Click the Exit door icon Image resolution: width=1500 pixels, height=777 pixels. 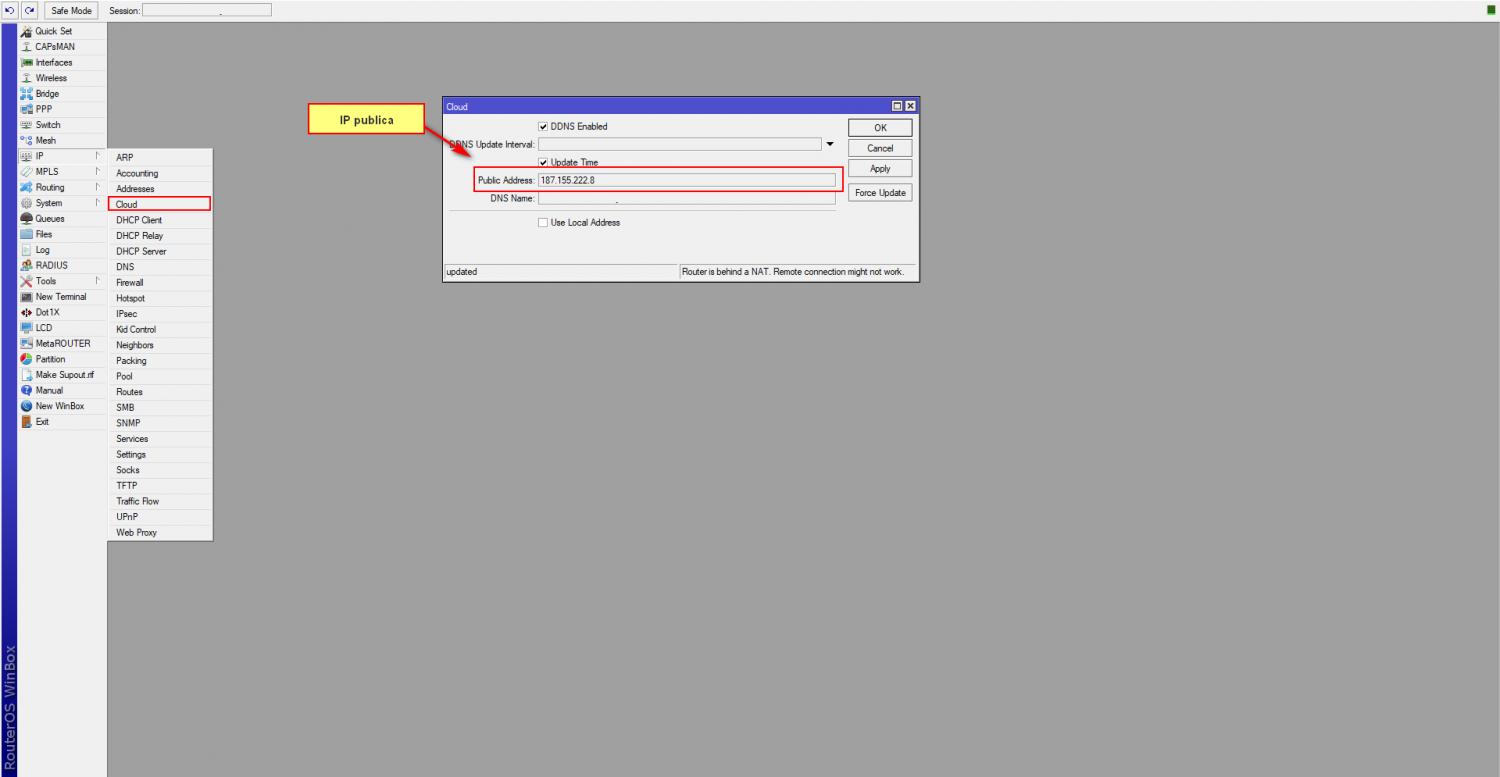pyautogui.click(x=27, y=421)
